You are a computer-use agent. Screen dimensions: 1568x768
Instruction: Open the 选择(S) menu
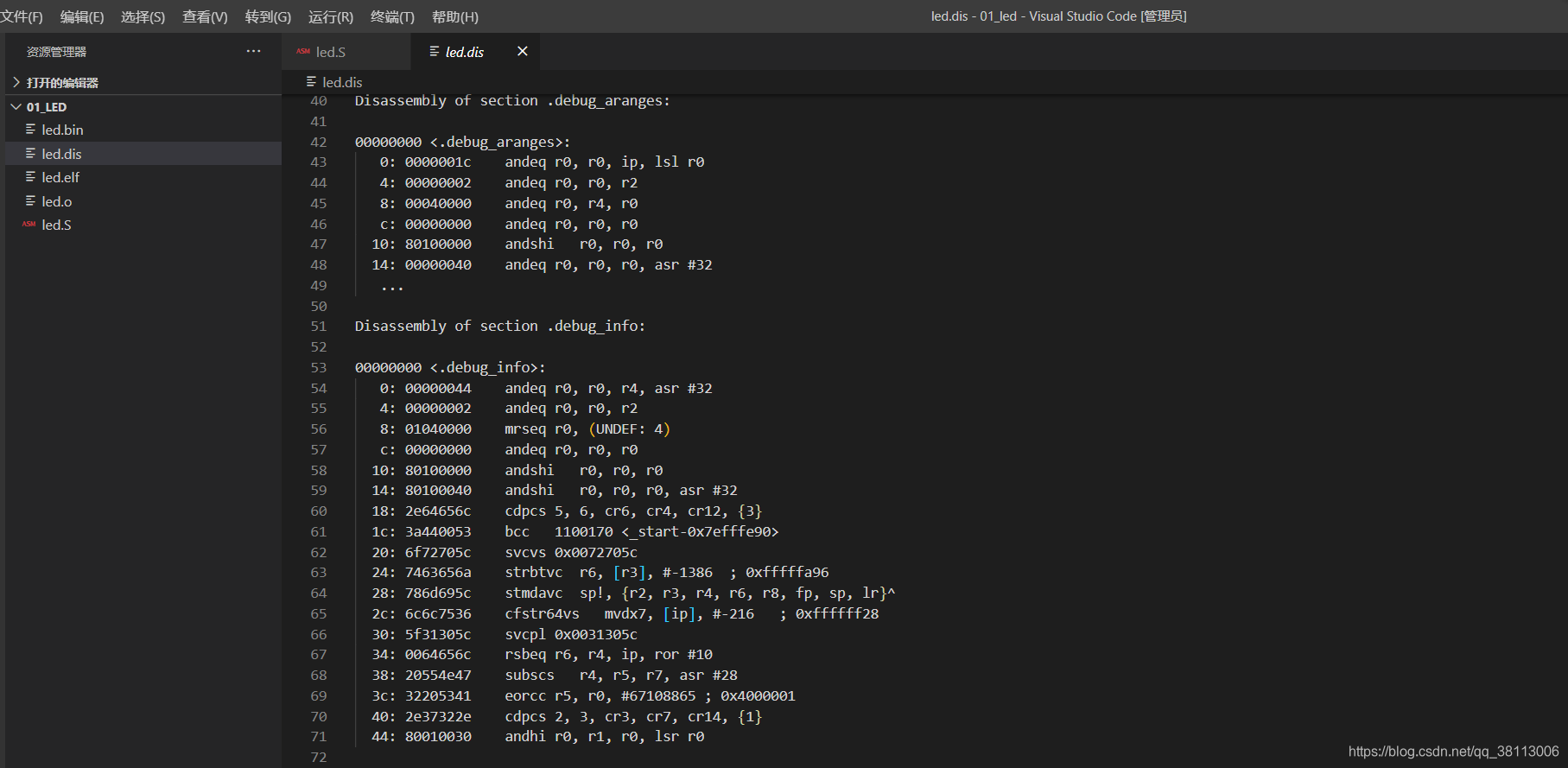coord(143,17)
